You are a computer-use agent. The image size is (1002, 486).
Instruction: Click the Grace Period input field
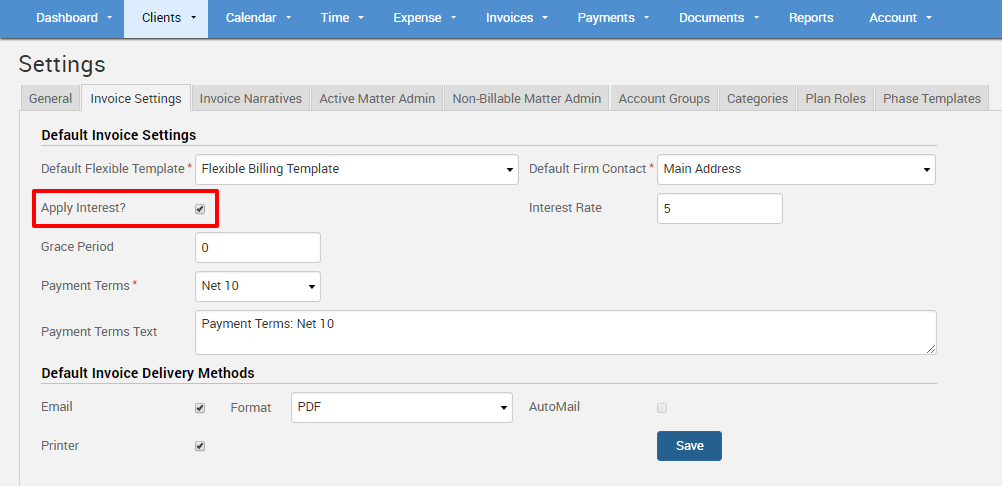click(258, 247)
